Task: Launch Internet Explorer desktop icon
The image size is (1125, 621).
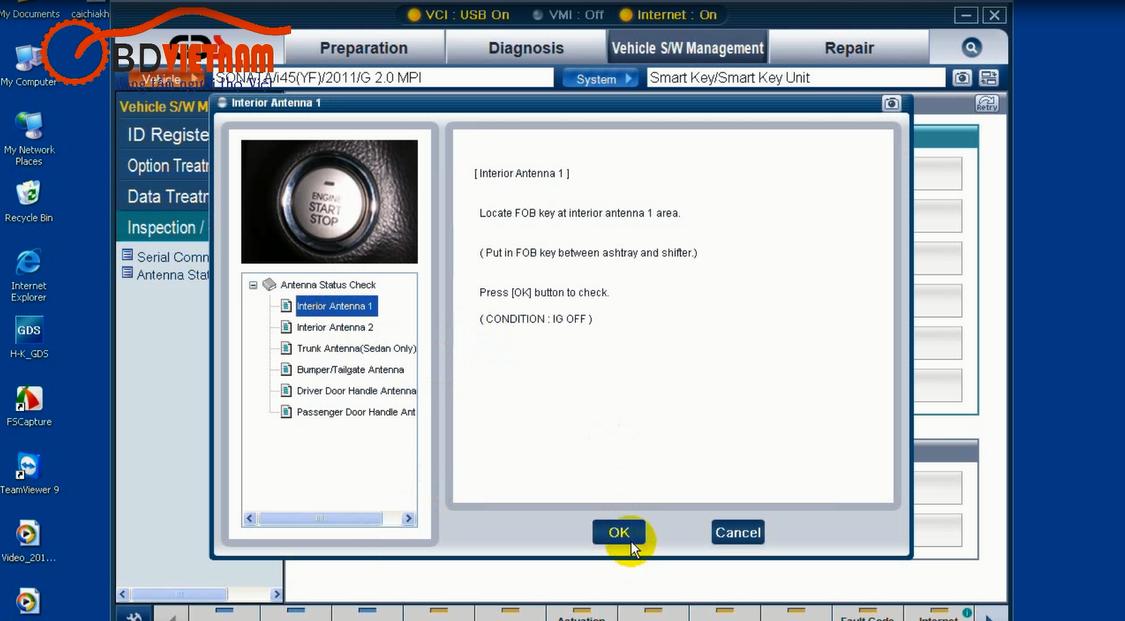Action: pyautogui.click(x=29, y=275)
